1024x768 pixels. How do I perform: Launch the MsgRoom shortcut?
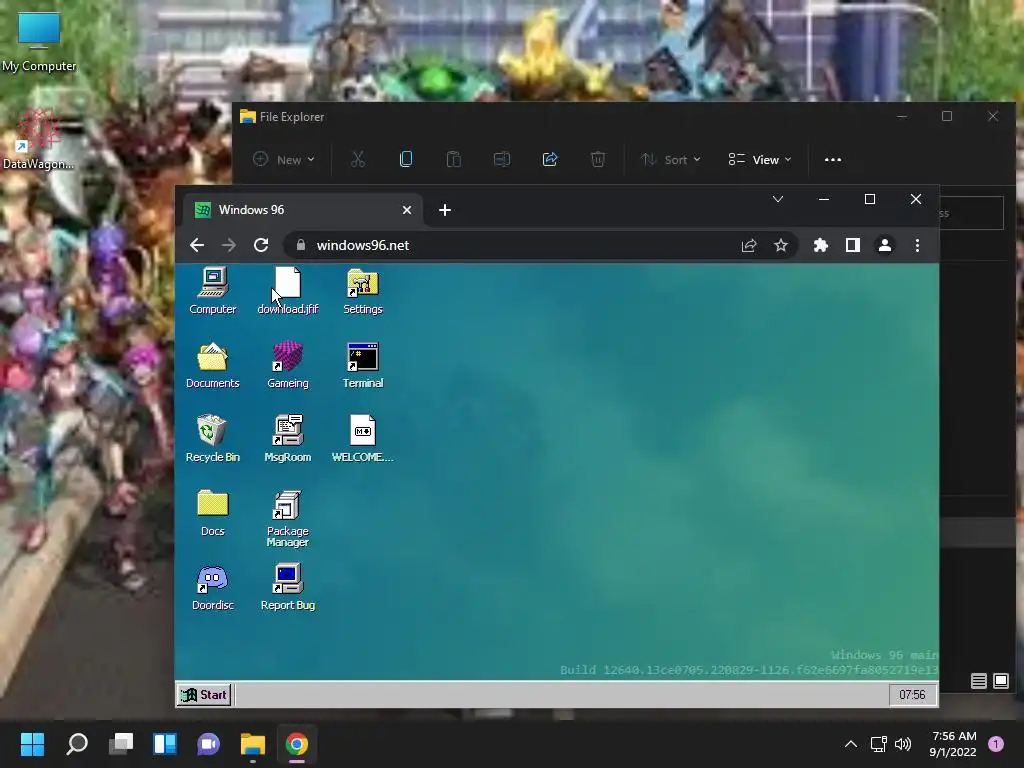pos(287,438)
